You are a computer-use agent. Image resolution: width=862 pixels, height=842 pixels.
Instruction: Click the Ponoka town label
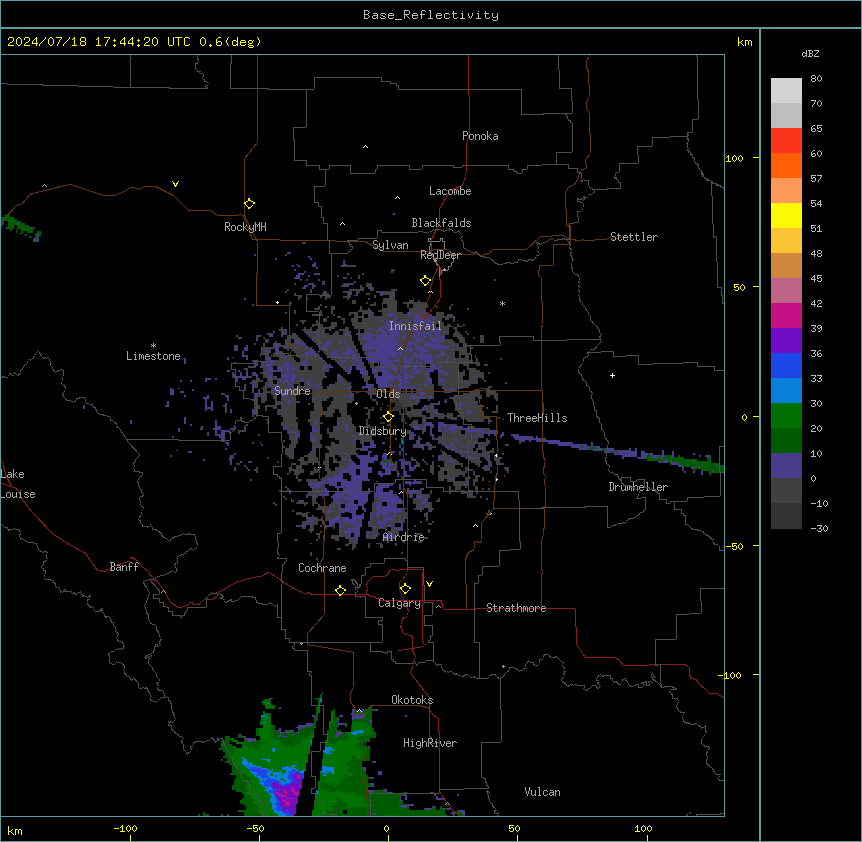tap(480, 136)
